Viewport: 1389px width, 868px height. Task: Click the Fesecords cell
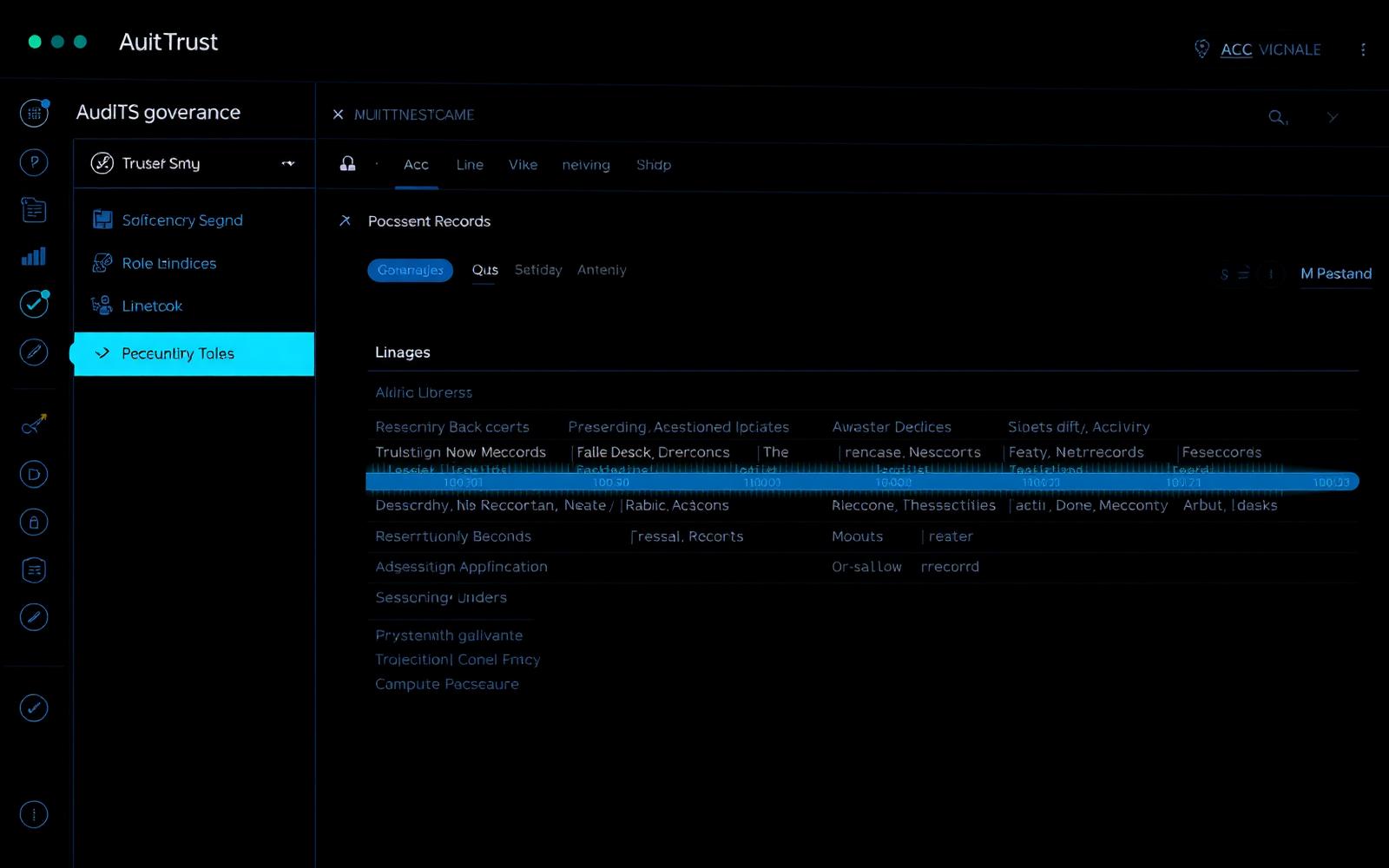1221,452
